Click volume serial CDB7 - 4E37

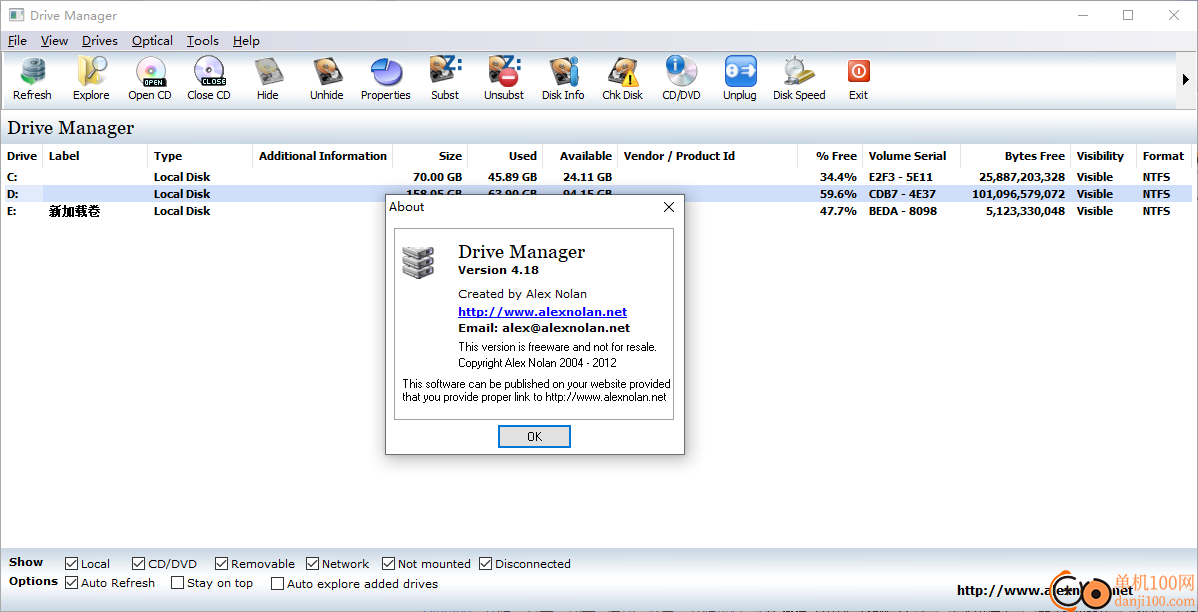coord(902,194)
